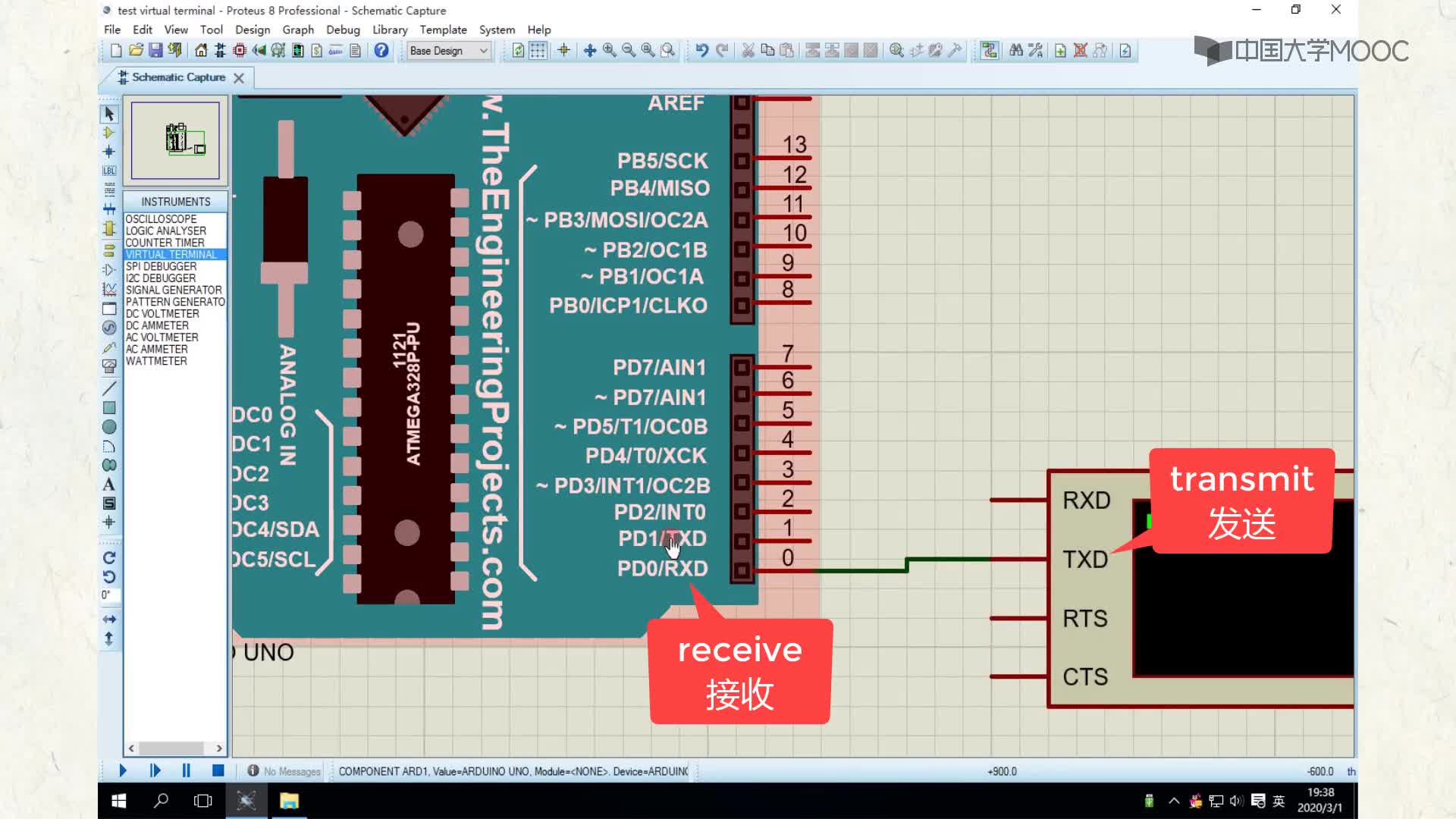
Task: Select SIGNAL GENERATOR in the instruments list
Action: coord(175,290)
